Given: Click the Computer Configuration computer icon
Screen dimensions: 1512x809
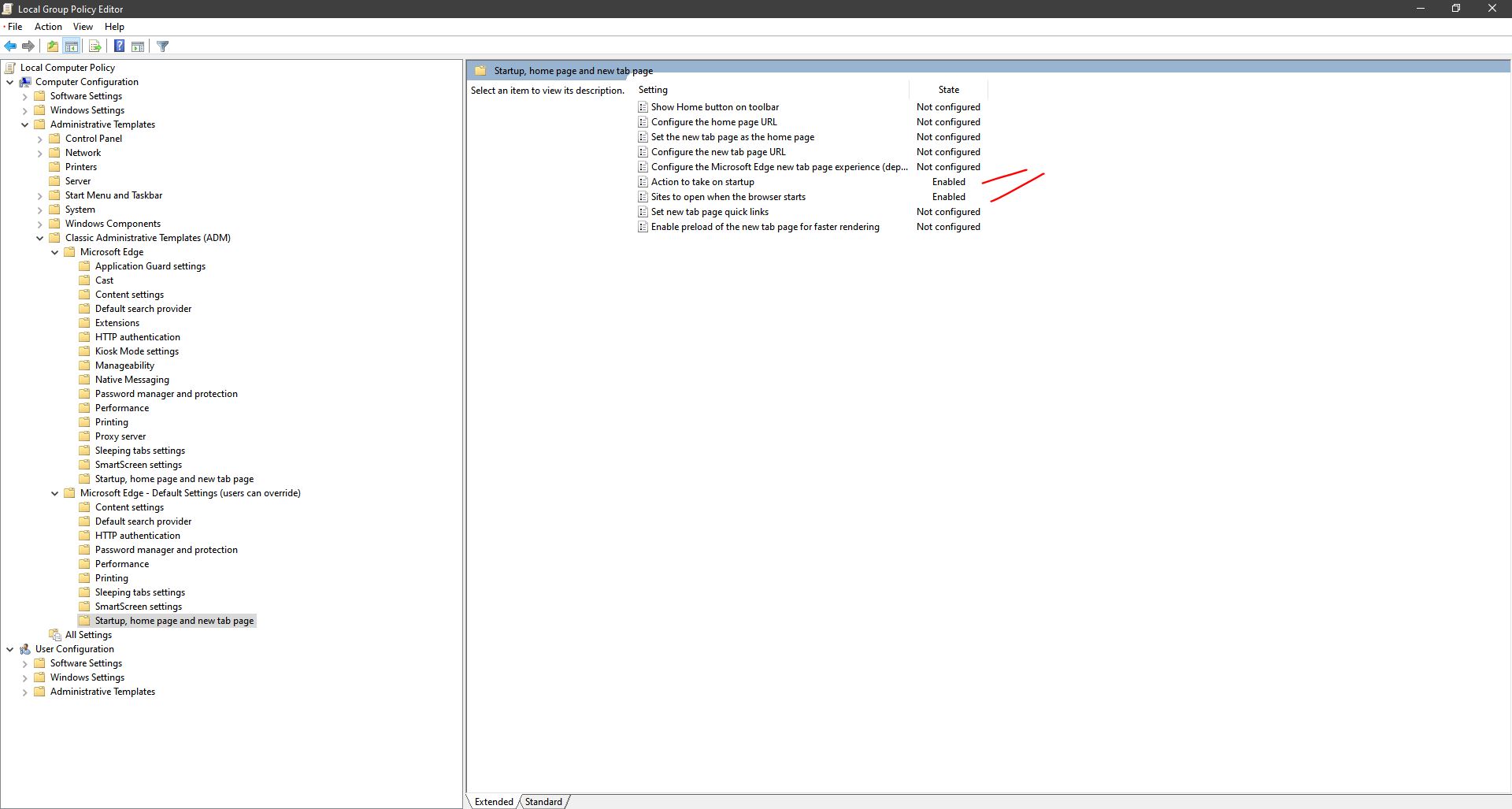Looking at the screenshot, I should click(25, 82).
